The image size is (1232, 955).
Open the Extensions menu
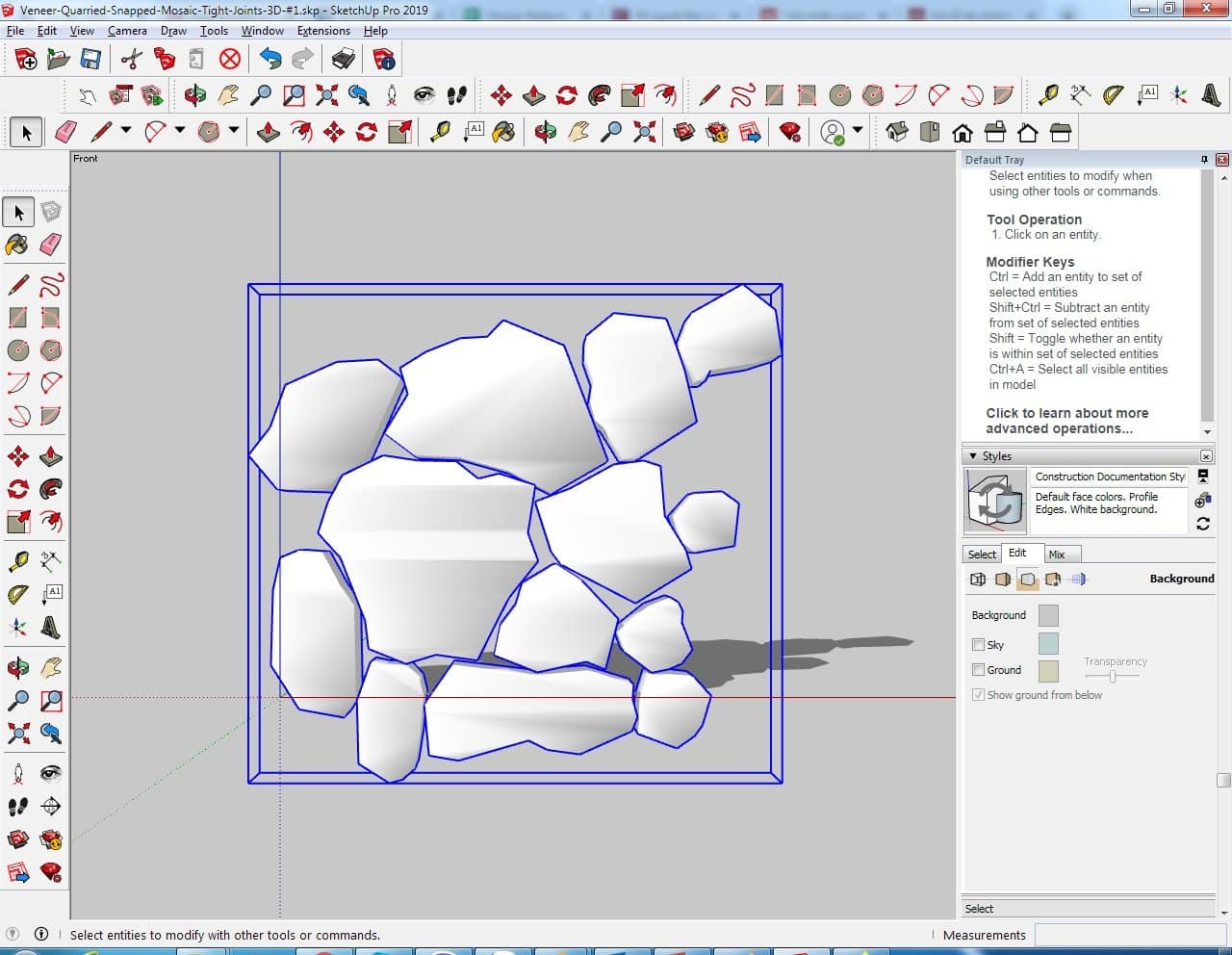click(323, 31)
